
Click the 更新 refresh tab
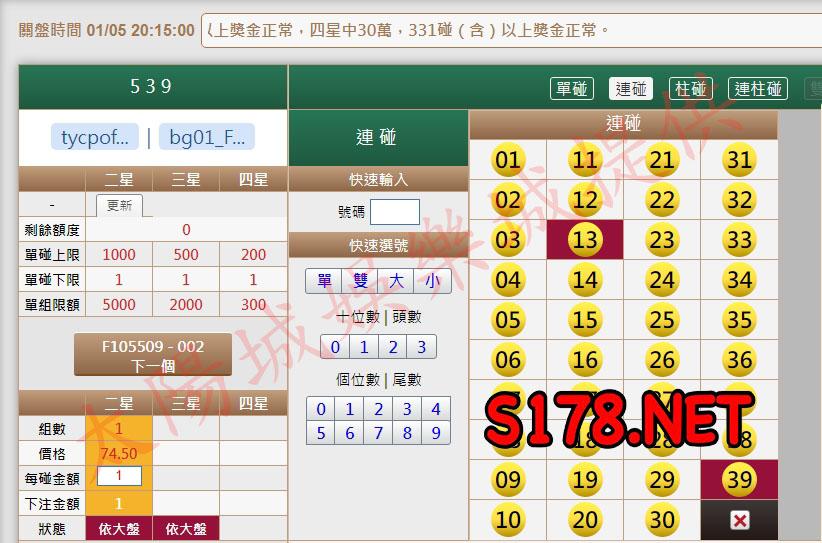[x=120, y=205]
